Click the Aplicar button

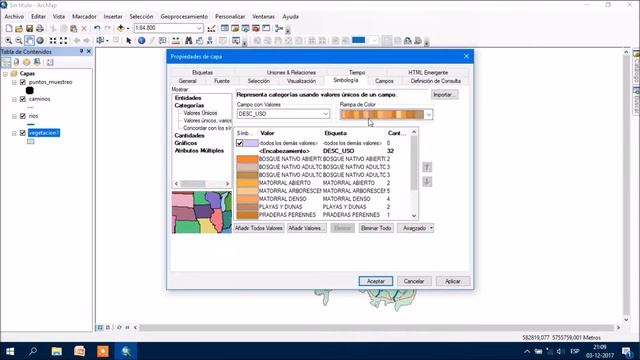coord(453,281)
